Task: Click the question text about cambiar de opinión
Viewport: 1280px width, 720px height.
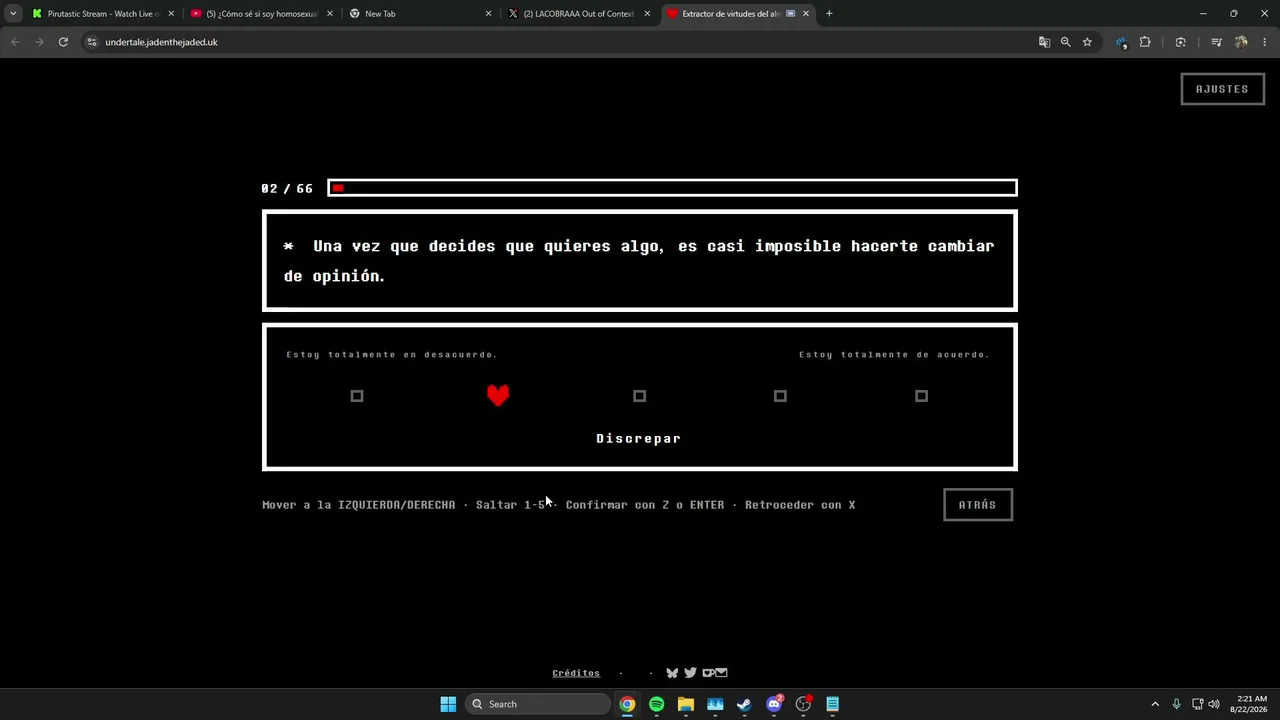Action: click(639, 261)
